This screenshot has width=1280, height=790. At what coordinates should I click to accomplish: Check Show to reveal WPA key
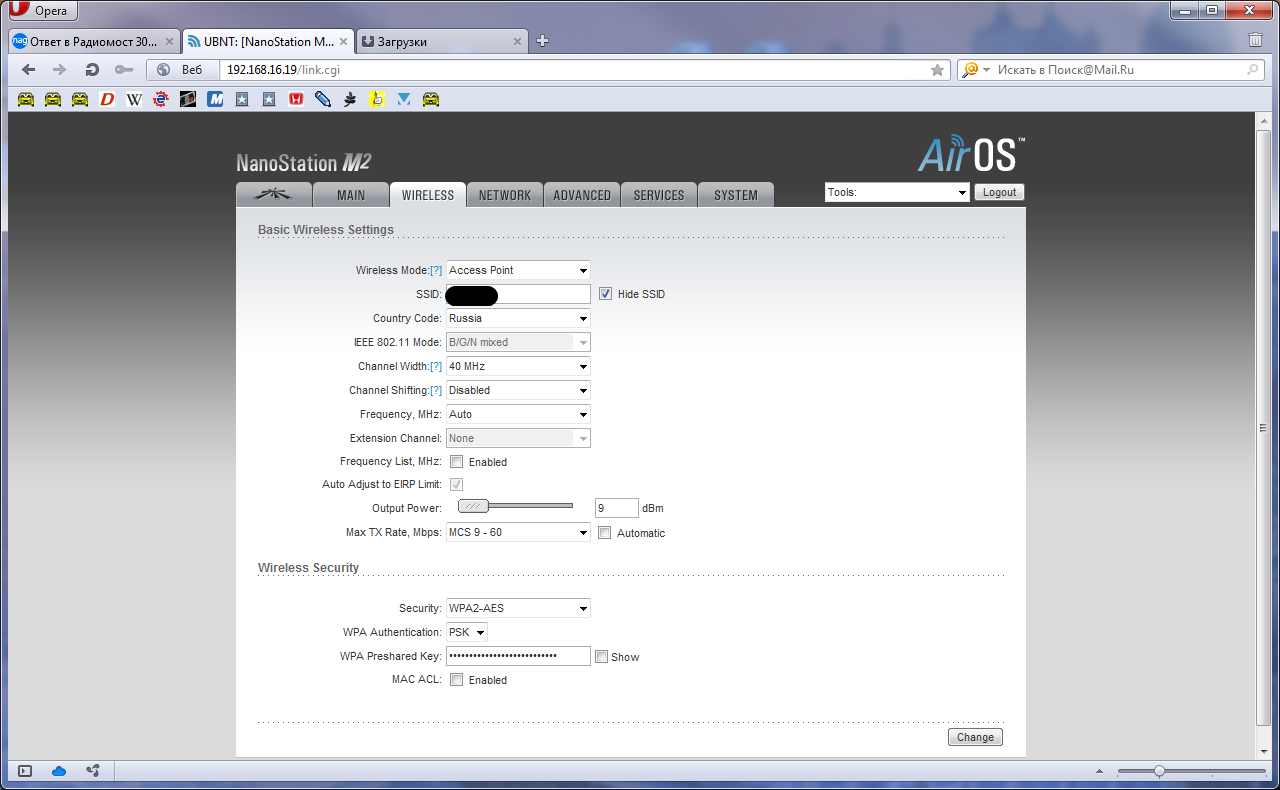pos(601,657)
